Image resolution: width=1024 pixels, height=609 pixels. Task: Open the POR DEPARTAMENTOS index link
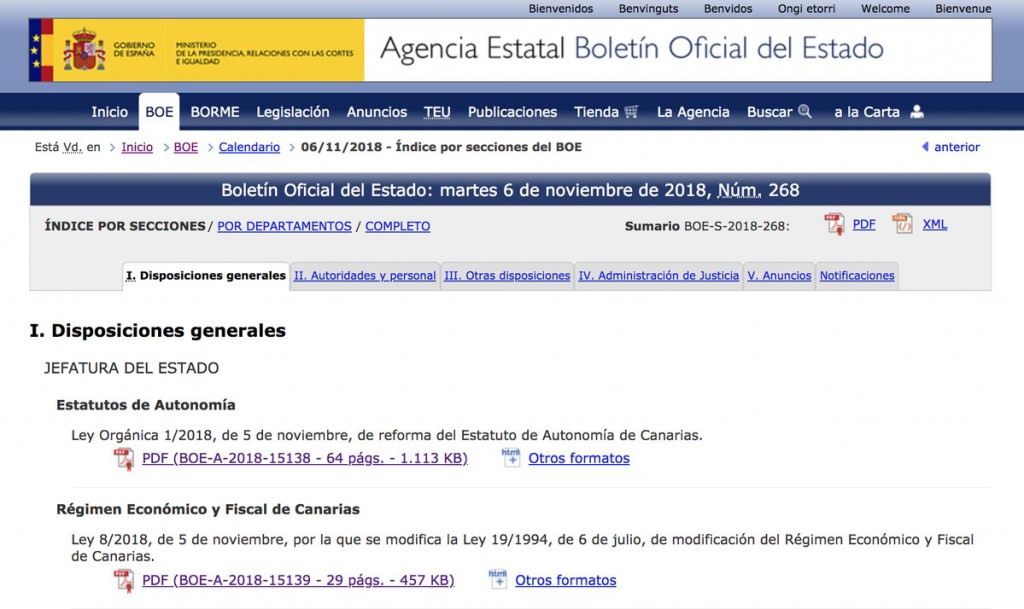click(x=284, y=226)
